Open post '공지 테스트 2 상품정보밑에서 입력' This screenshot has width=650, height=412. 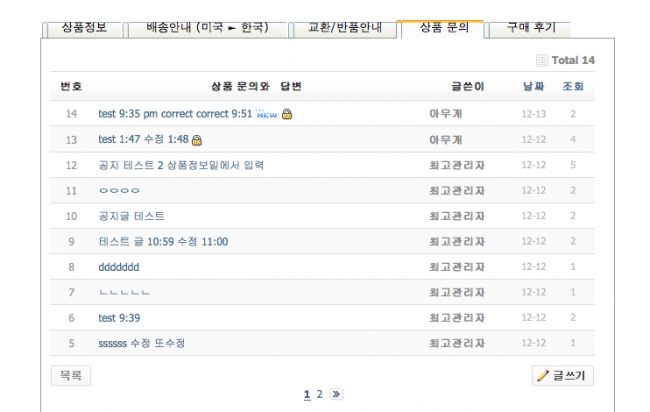click(181, 165)
